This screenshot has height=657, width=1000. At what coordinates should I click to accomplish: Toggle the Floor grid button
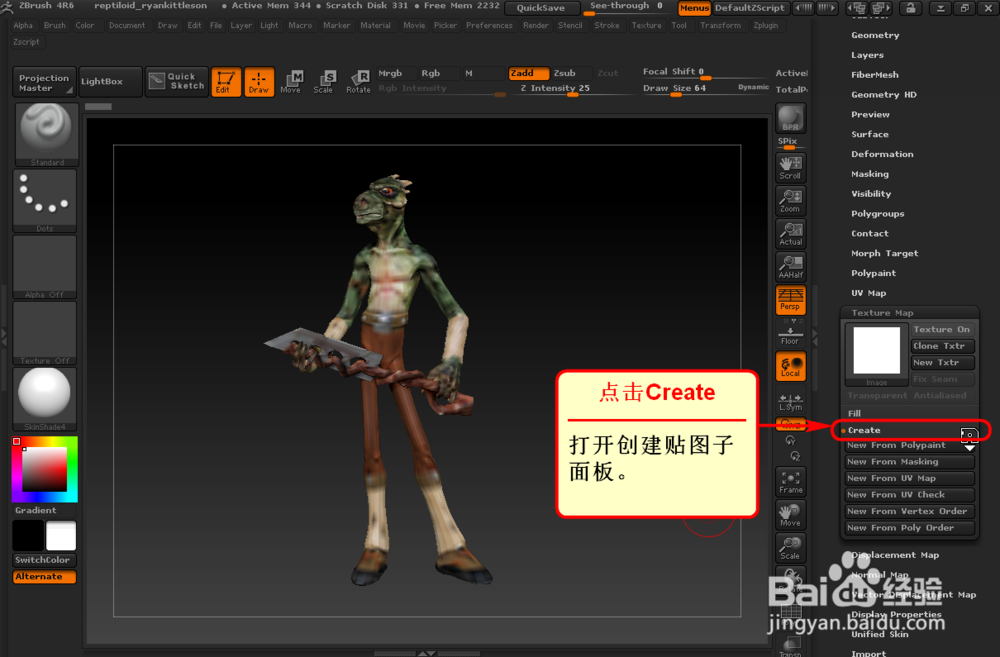tap(791, 334)
